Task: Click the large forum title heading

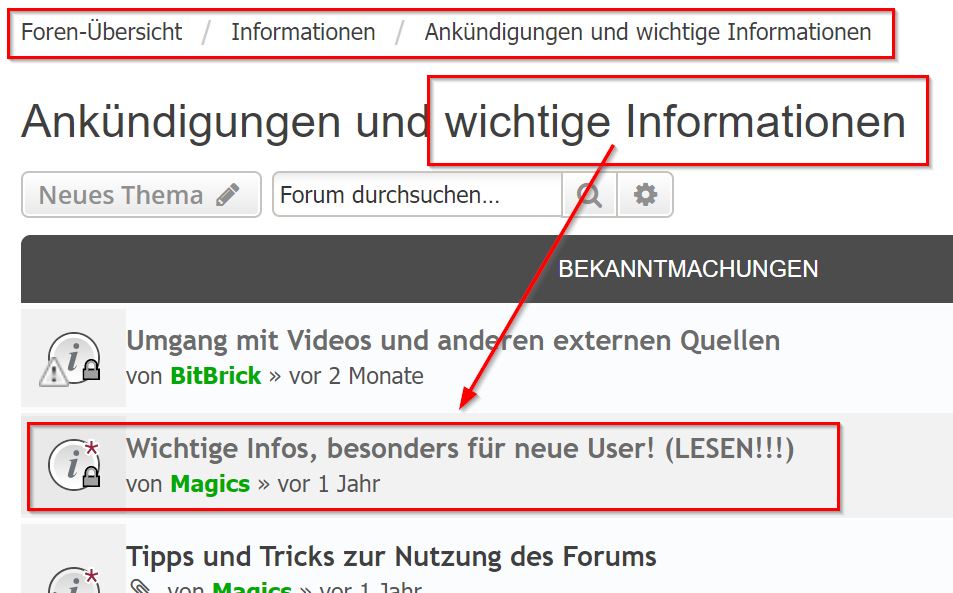Action: (x=462, y=122)
